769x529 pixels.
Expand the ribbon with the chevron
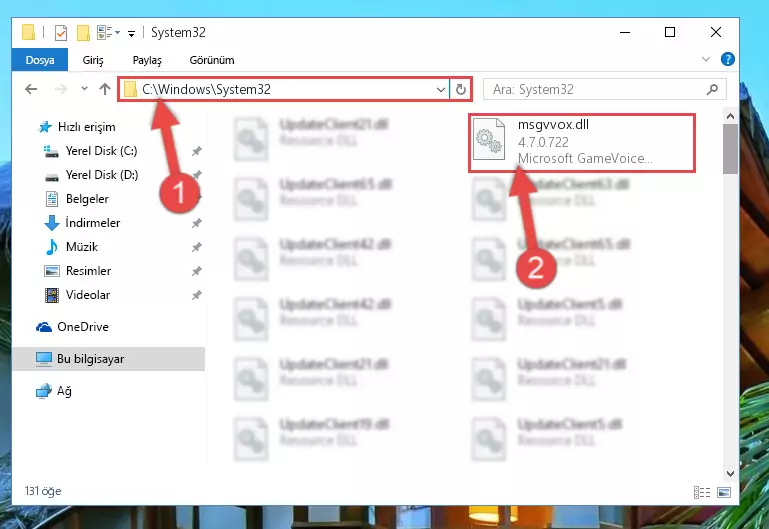[706, 59]
